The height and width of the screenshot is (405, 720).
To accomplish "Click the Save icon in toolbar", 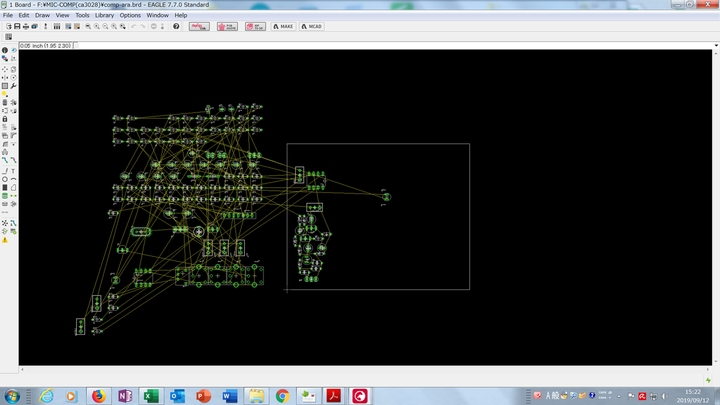I will click(16, 26).
